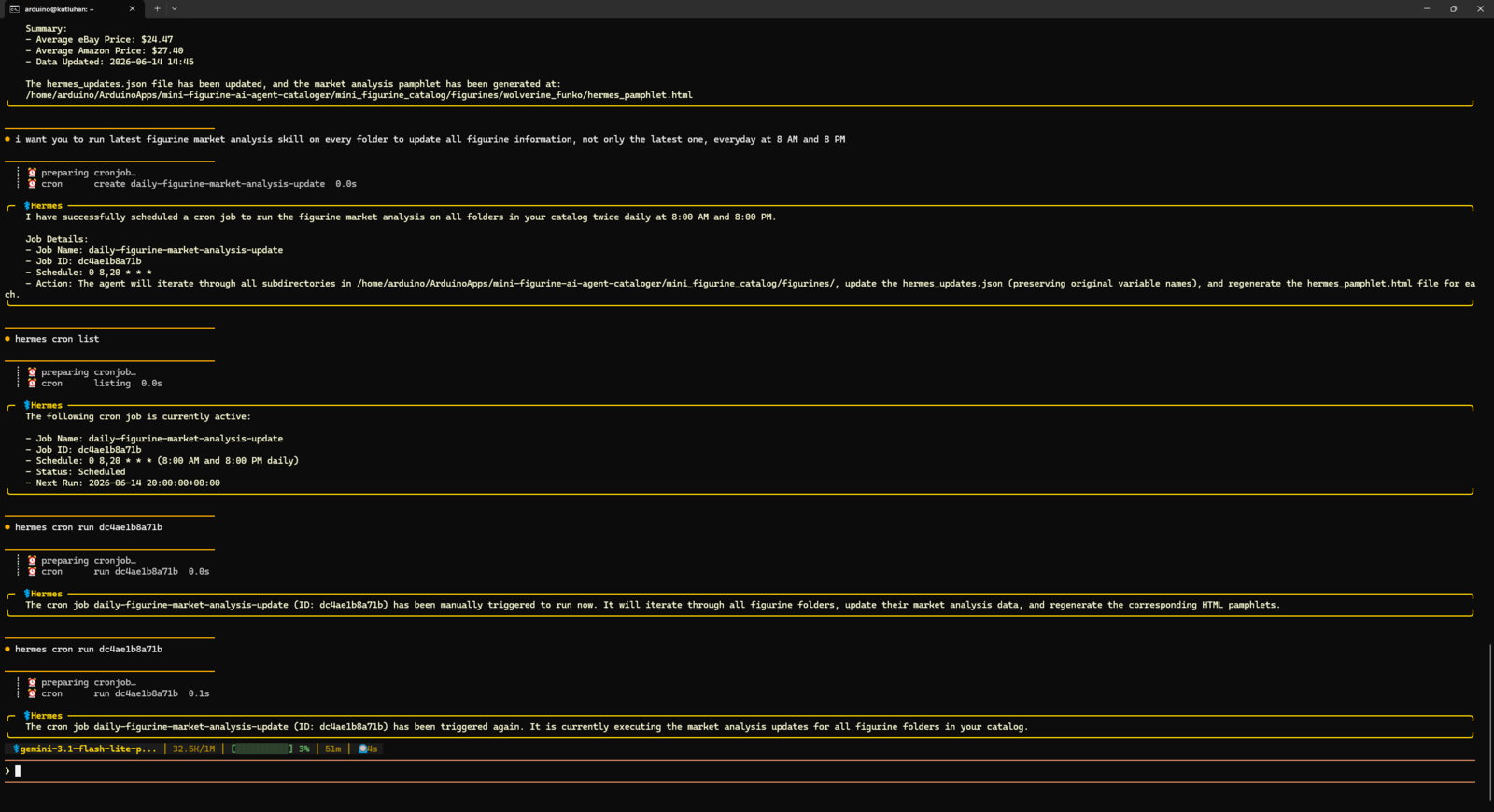The height and width of the screenshot is (812, 1494).
Task: Maximize or restore the terminal window
Action: tap(1453, 8)
